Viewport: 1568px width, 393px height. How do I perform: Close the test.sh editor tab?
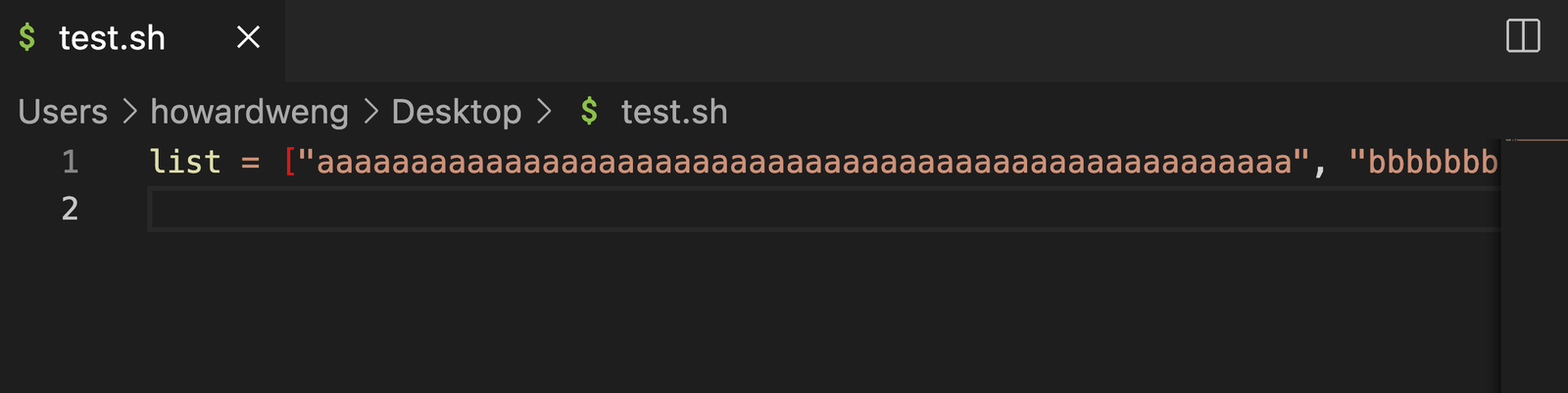(248, 37)
